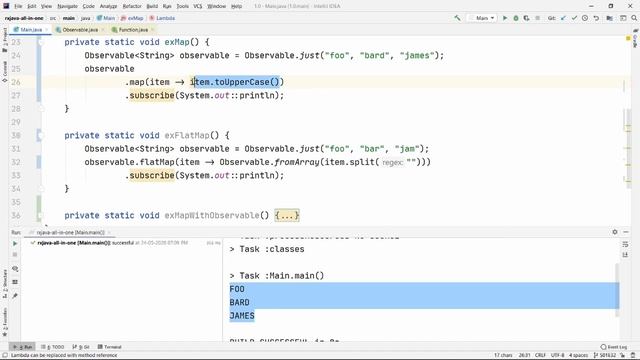The height and width of the screenshot is (360, 640).
Task: Revert changes using rollback arrow
Action: click(596, 18)
